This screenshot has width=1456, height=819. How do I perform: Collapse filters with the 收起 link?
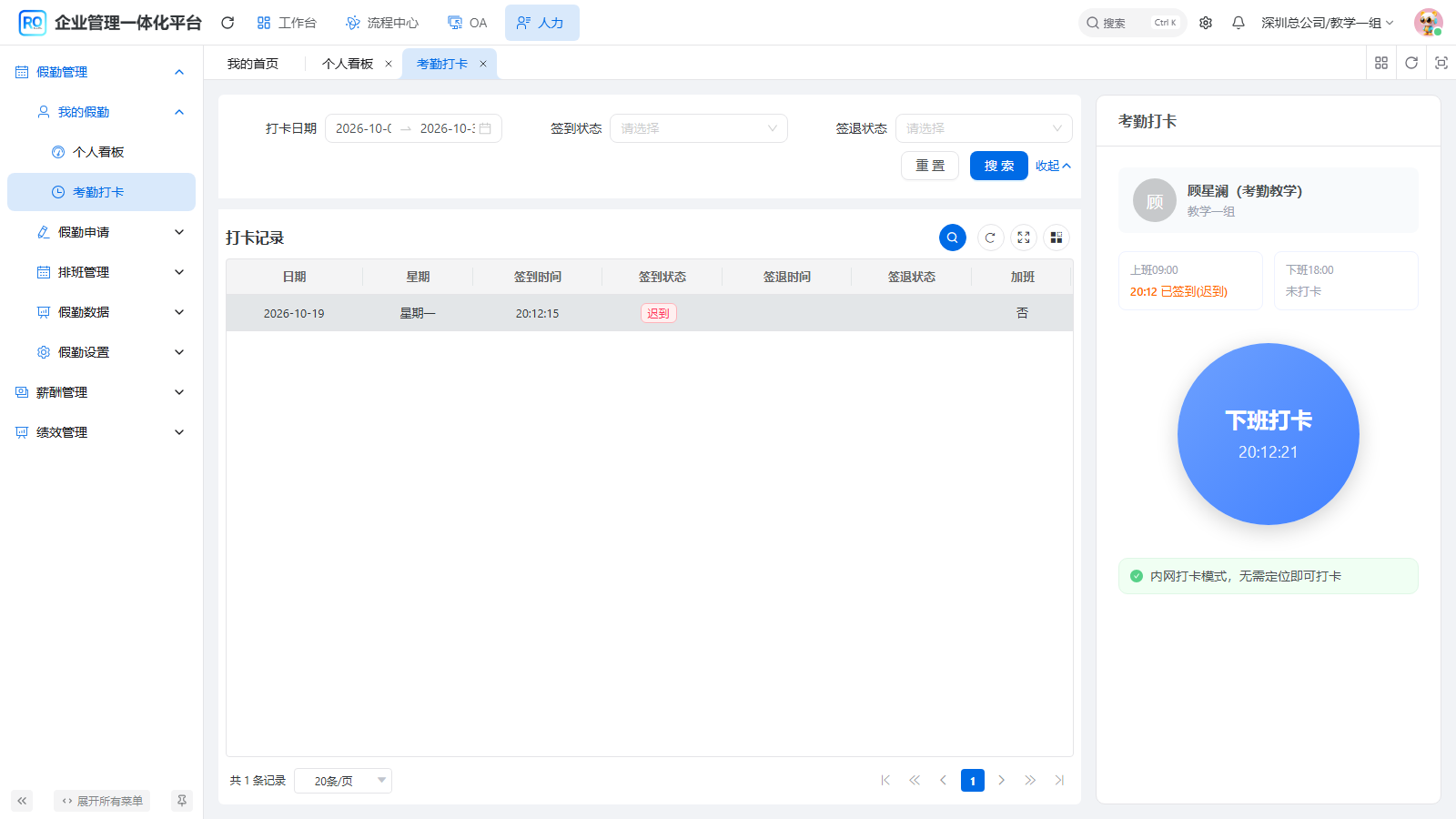pos(1053,166)
